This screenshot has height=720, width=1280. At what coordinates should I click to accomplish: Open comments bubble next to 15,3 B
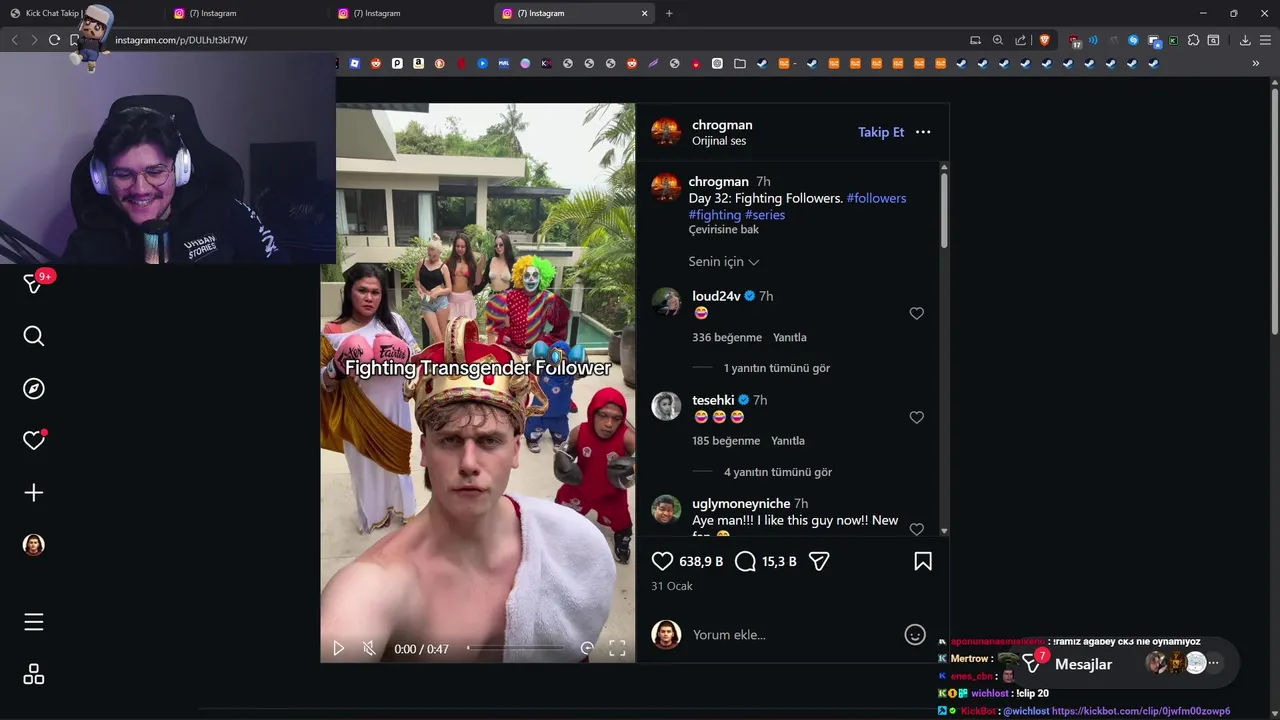pos(745,561)
